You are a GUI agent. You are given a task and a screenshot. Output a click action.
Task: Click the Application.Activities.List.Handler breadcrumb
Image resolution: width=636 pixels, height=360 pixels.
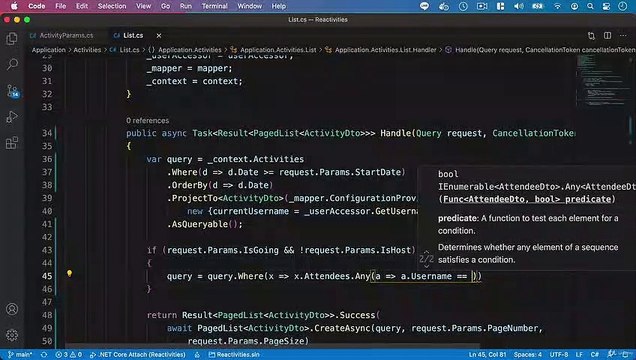click(x=381, y=50)
